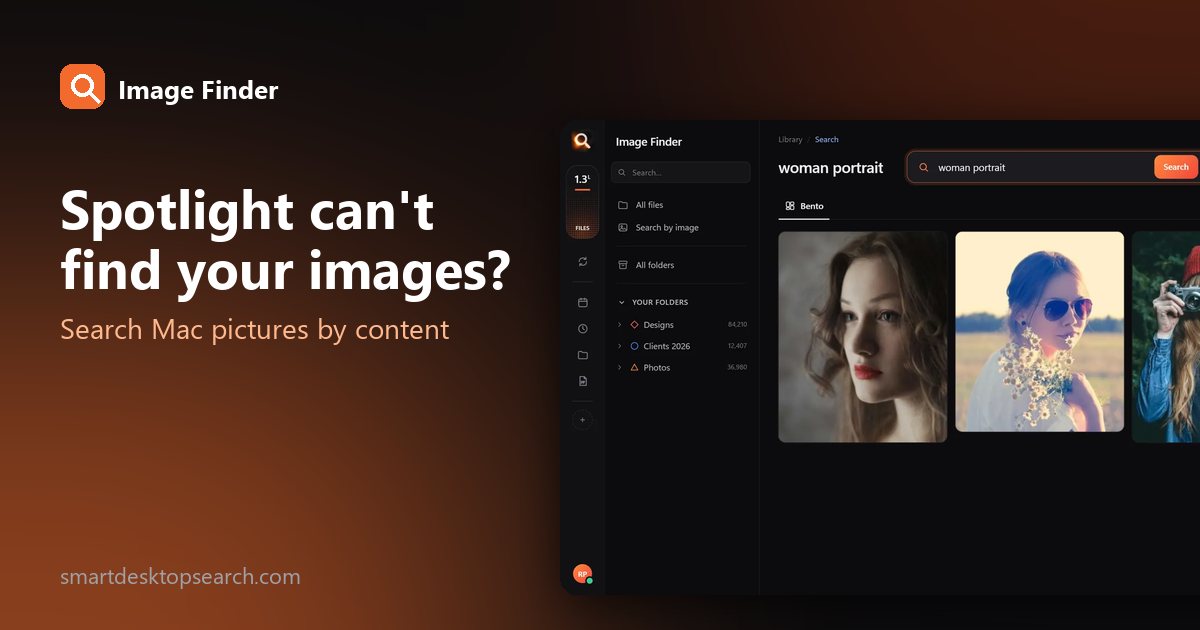Viewport: 1200px width, 630px height.
Task: Click the archive icon beside All folders
Action: pyautogui.click(x=623, y=265)
